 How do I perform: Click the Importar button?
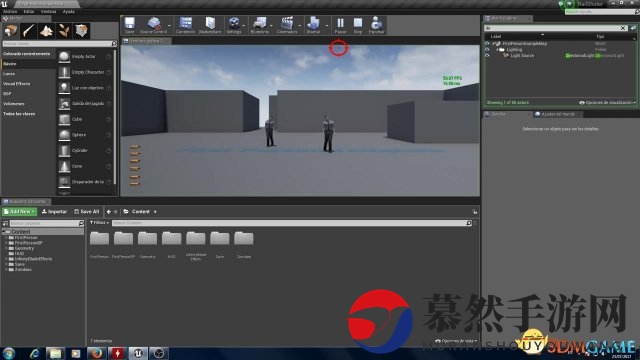point(54,211)
